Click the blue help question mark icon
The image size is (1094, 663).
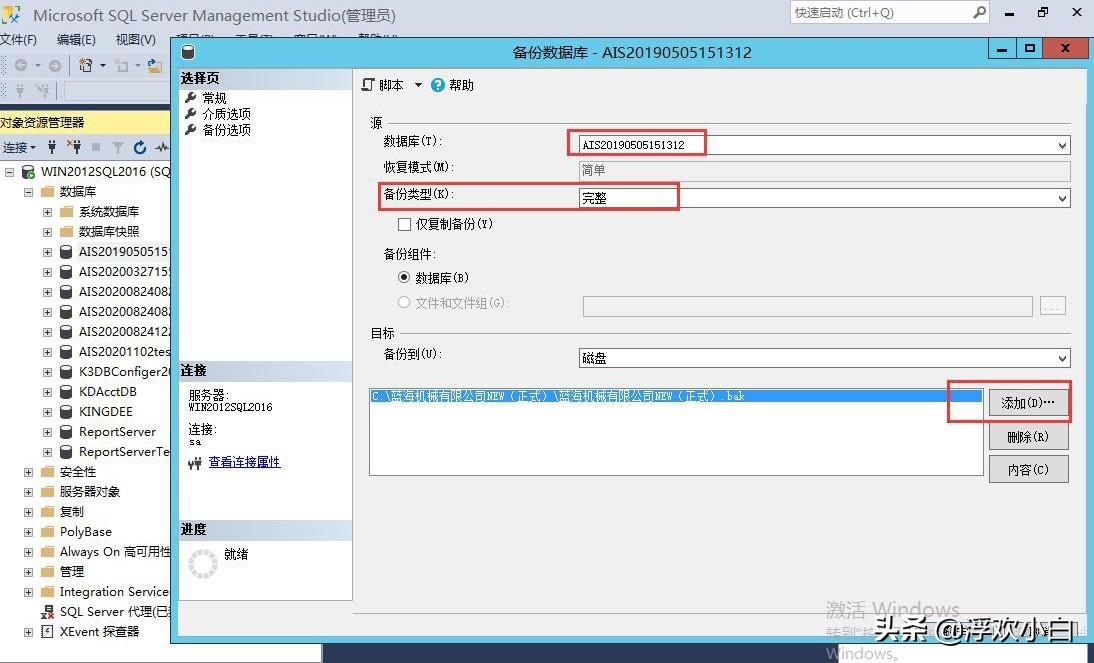pos(437,85)
